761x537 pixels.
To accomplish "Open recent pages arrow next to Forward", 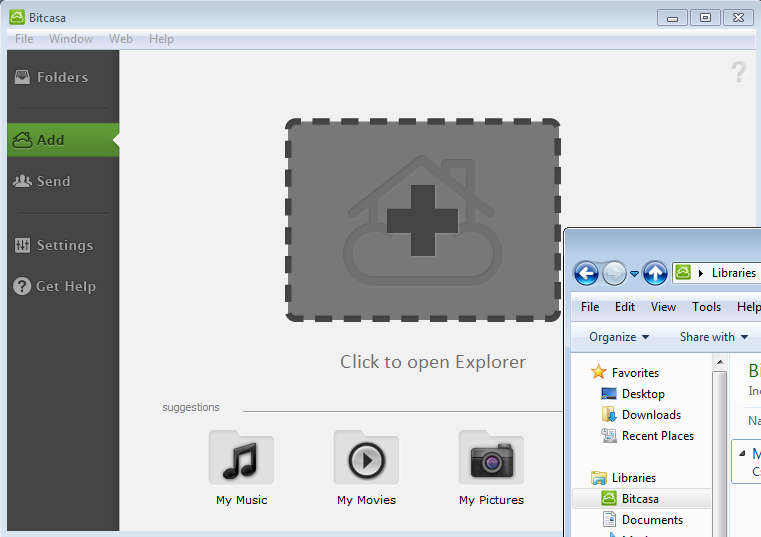I will (x=634, y=274).
